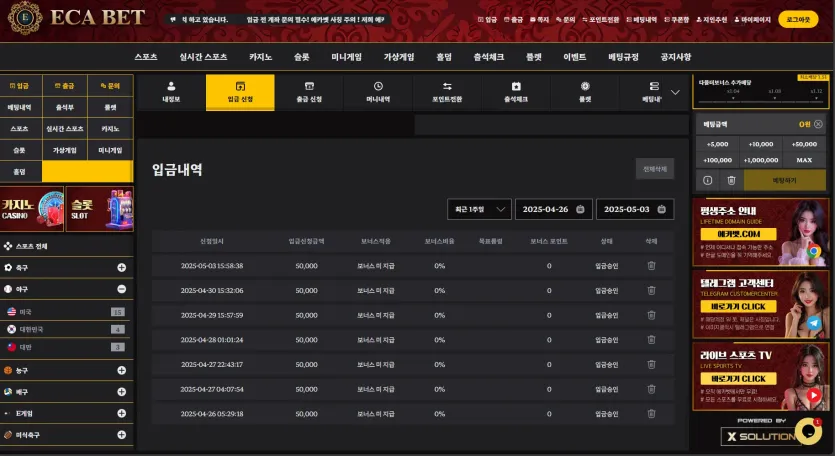The image size is (835, 456).
Task: Switch to the highlighted 입금 신청 tab
Action: tap(240, 92)
